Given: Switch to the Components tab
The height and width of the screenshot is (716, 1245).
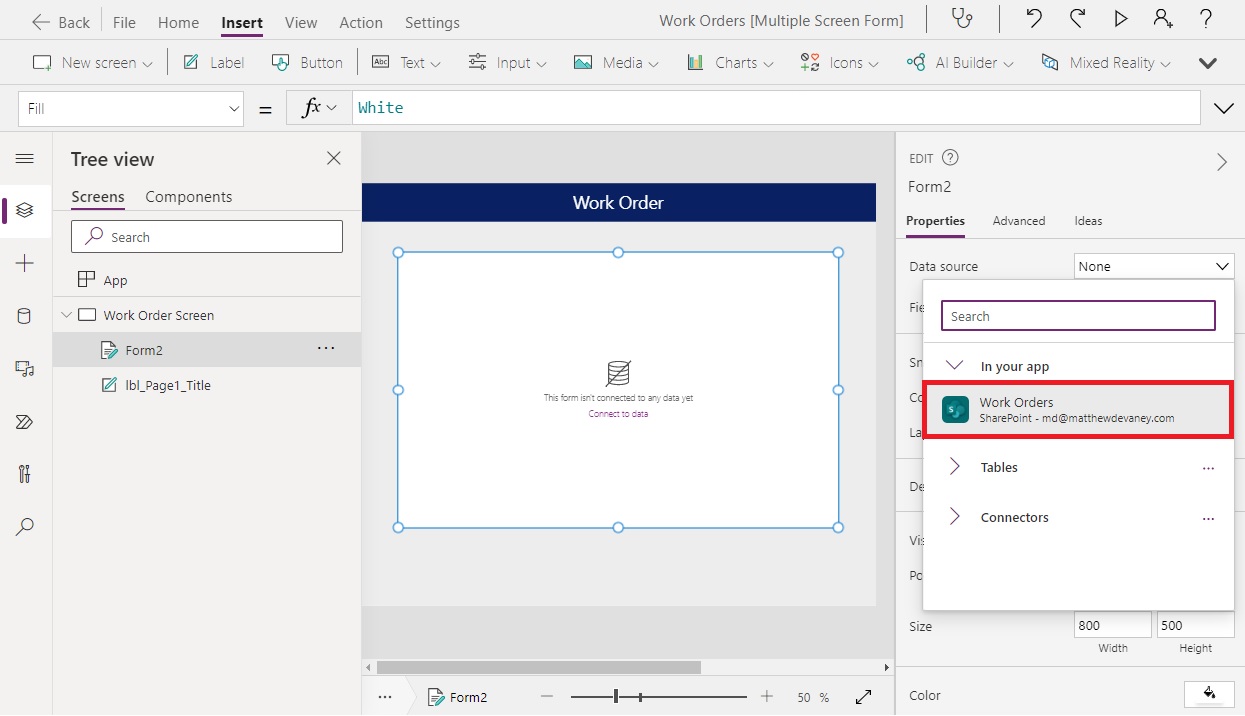Looking at the screenshot, I should 189,197.
